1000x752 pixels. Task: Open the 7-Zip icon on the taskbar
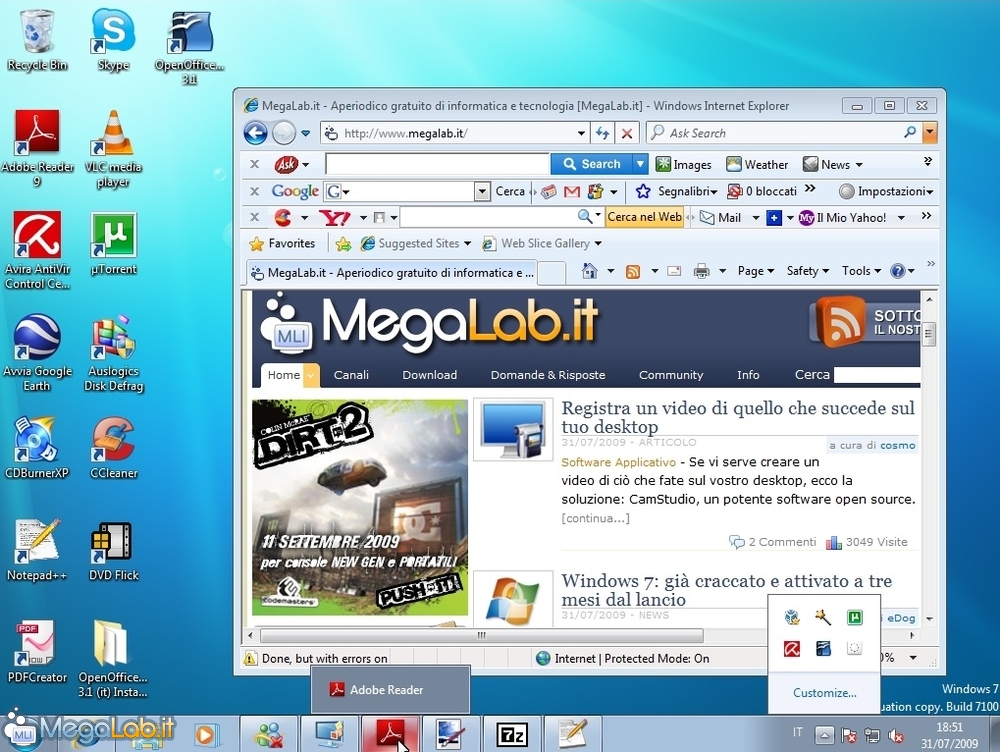coord(512,734)
